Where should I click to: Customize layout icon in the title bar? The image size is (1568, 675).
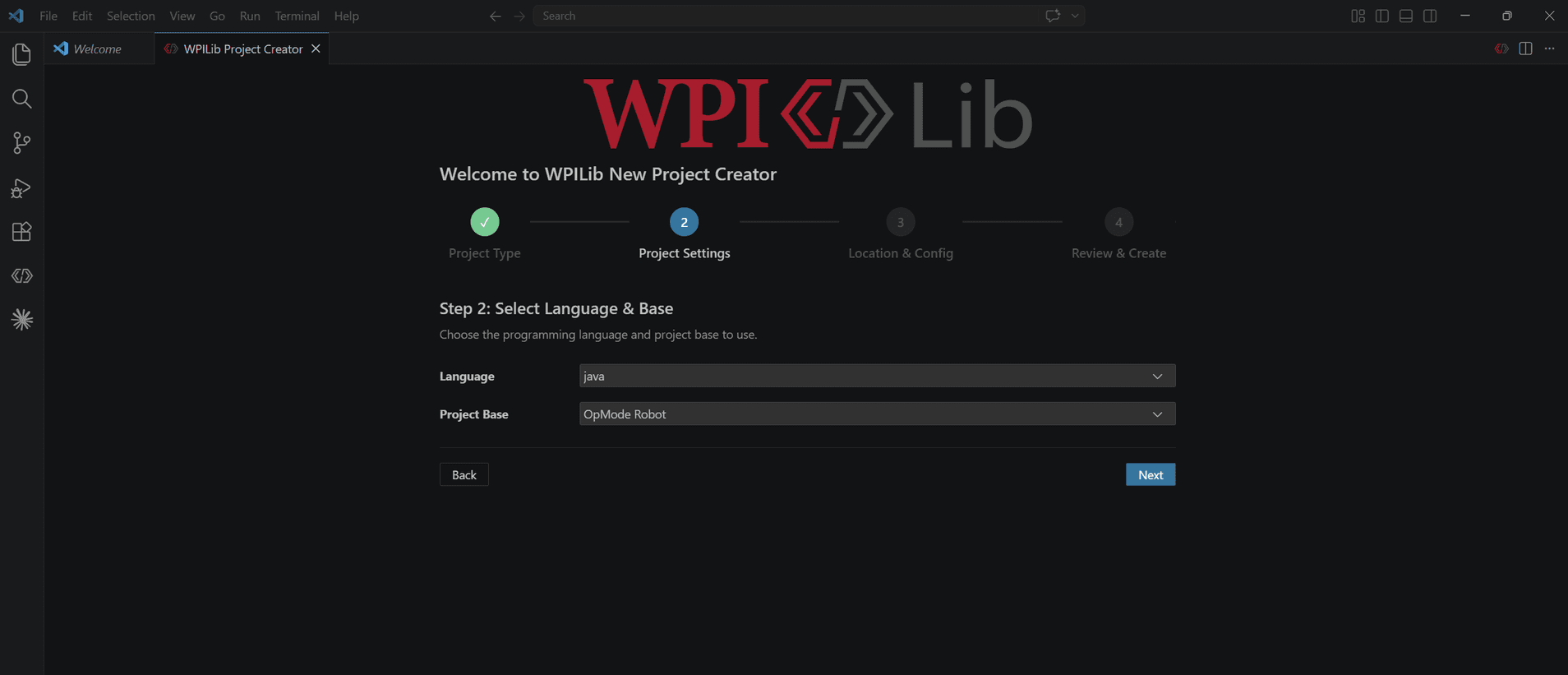pos(1358,16)
